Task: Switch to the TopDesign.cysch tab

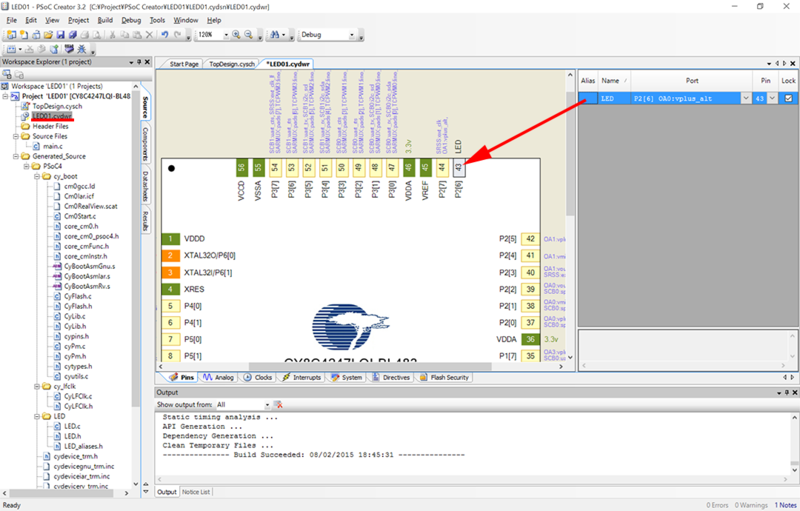Action: [x=232, y=64]
